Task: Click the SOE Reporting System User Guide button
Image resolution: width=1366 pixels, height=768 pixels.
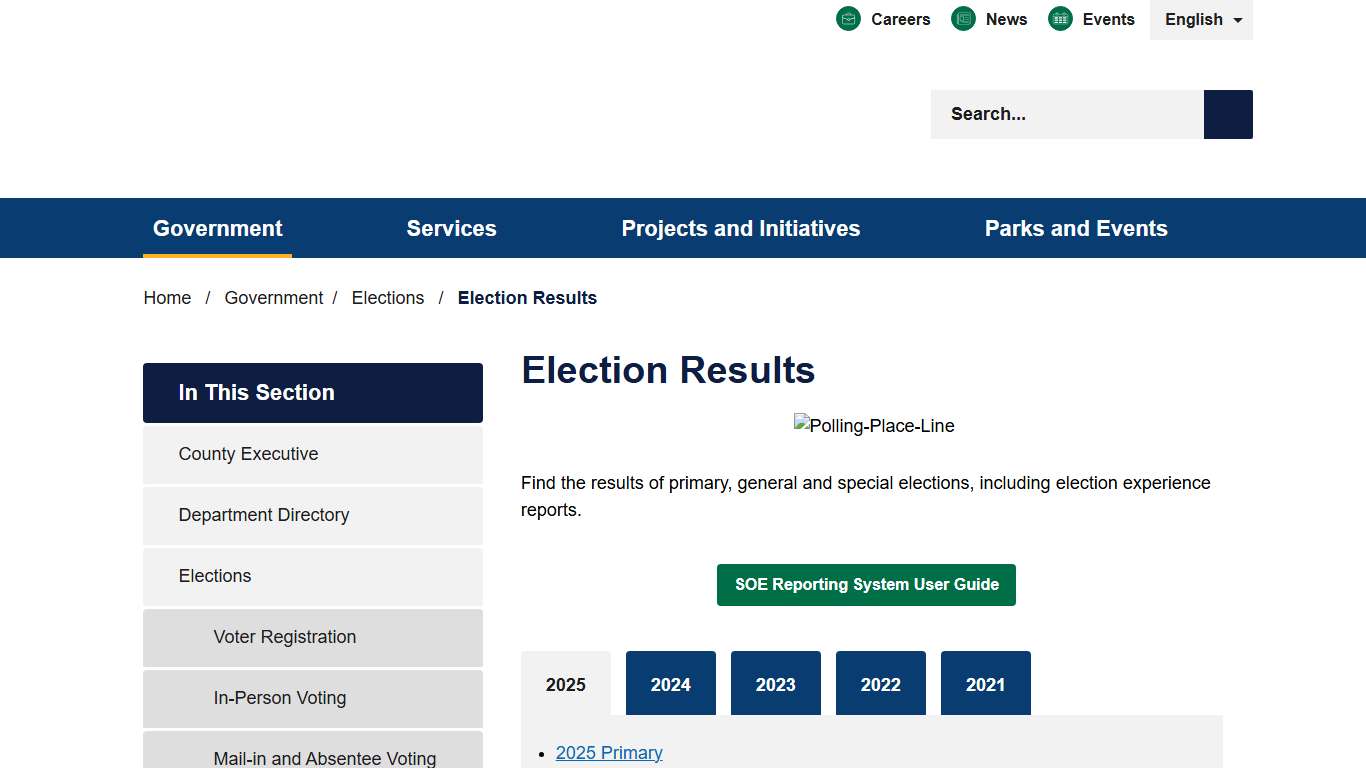Action: point(866,585)
